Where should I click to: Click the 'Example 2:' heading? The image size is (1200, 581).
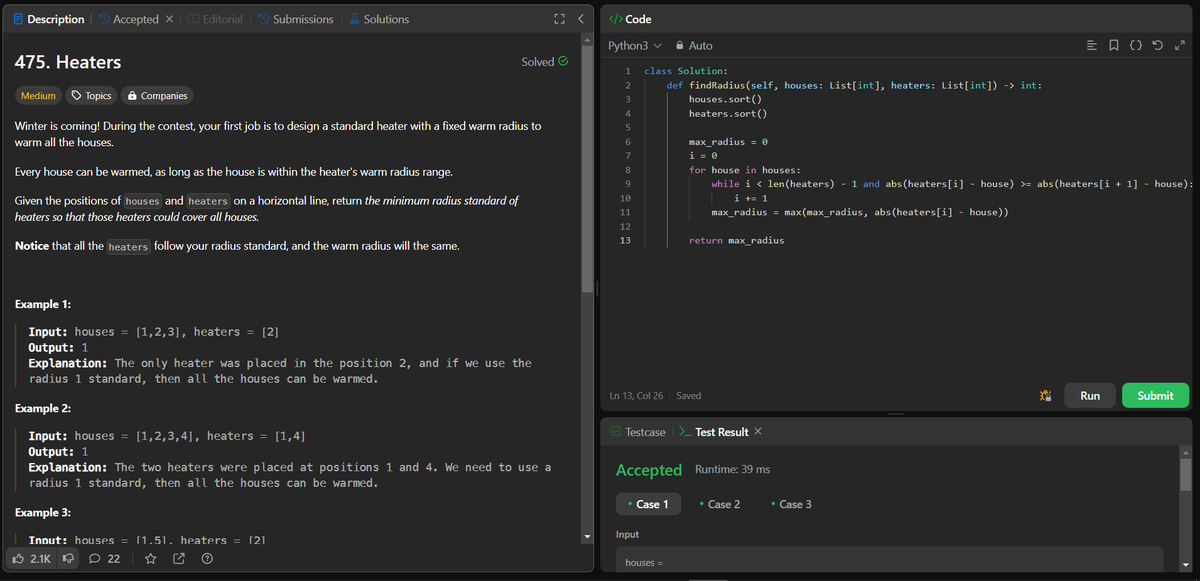pos(43,409)
